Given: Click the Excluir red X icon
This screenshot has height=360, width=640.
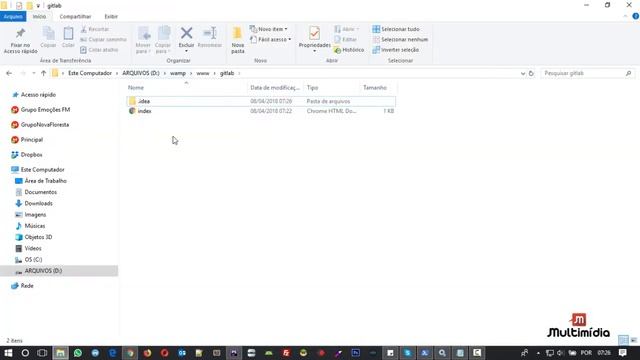Looking at the screenshot, I should coord(187,33).
